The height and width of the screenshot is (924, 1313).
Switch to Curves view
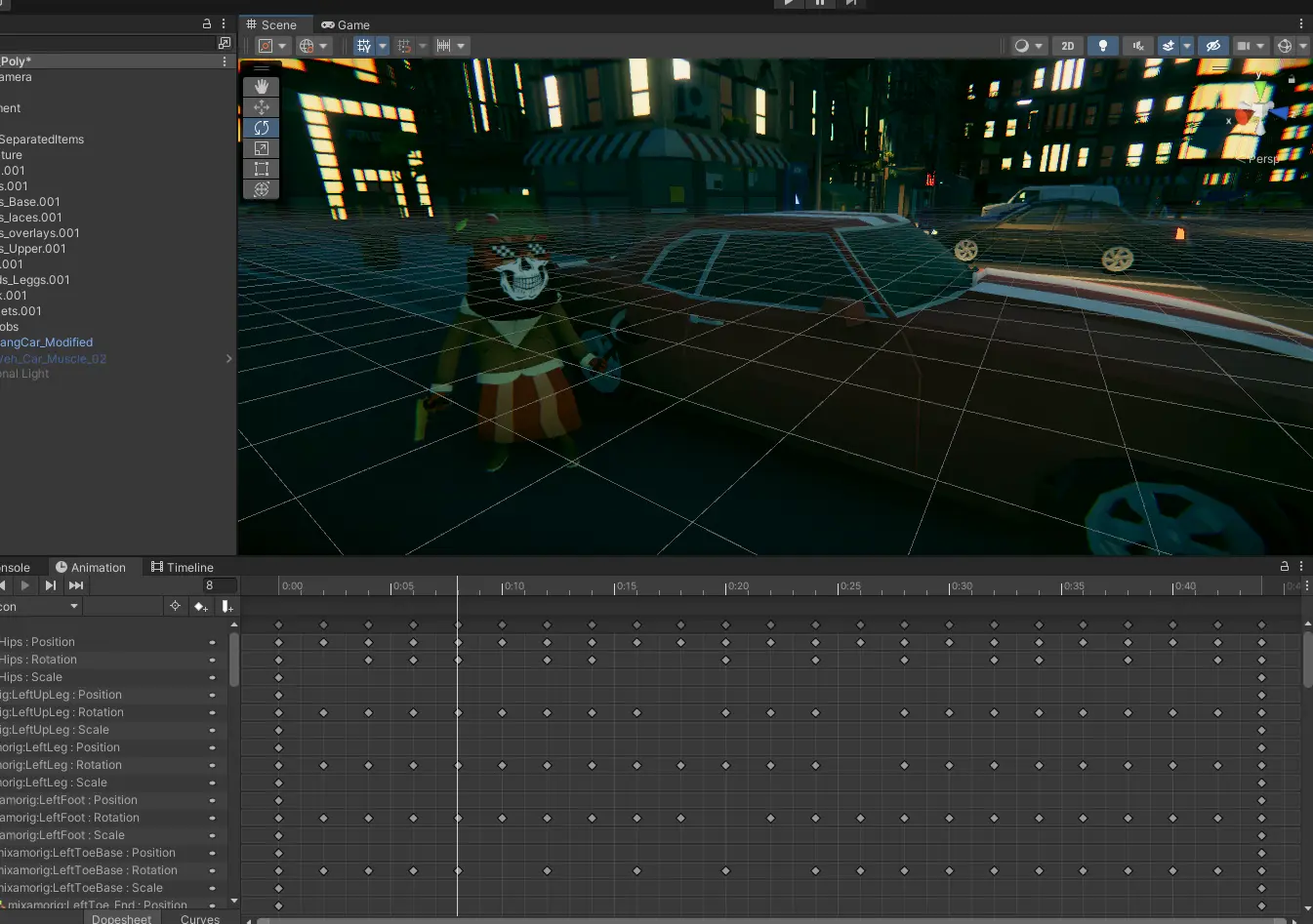pyautogui.click(x=200, y=918)
